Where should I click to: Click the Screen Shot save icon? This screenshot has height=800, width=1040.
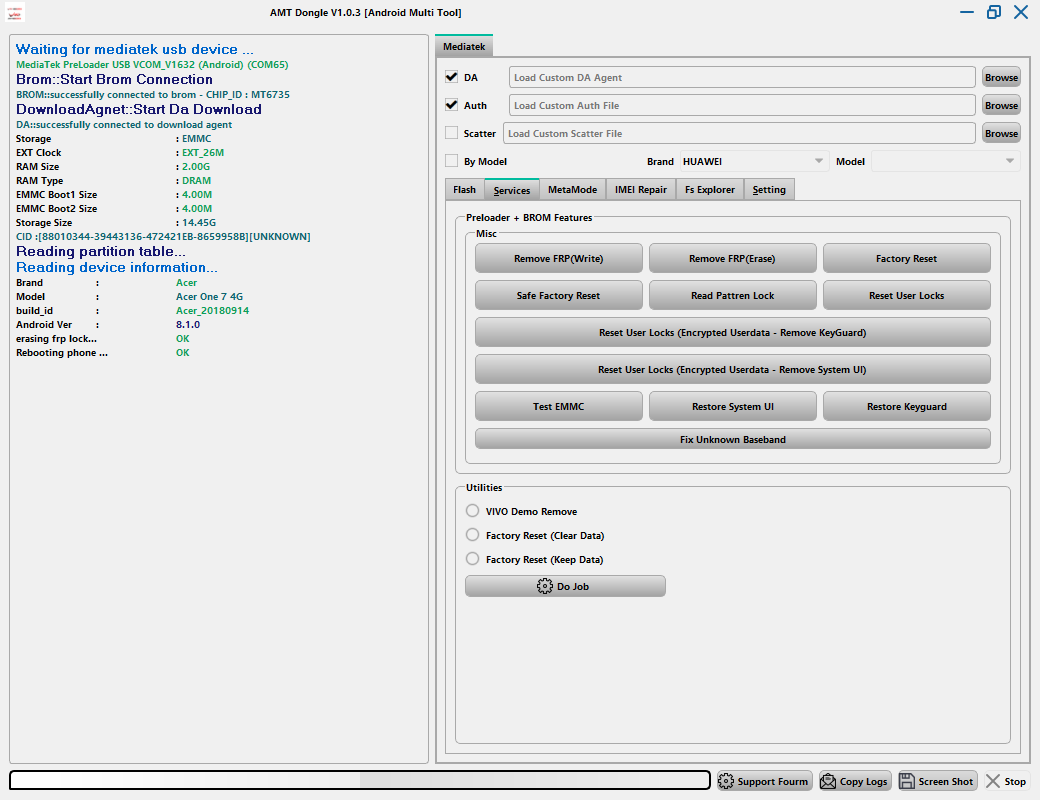[907, 781]
